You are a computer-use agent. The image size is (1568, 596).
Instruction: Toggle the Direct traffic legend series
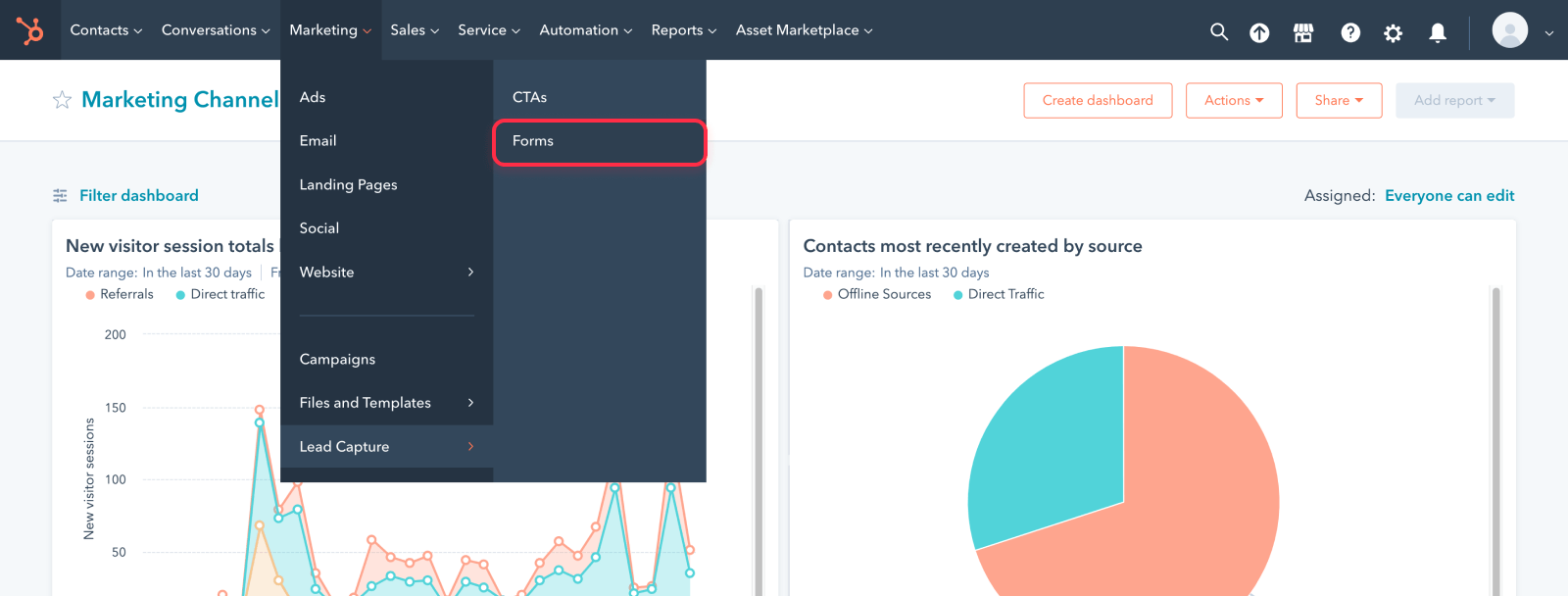pyautogui.click(x=220, y=294)
